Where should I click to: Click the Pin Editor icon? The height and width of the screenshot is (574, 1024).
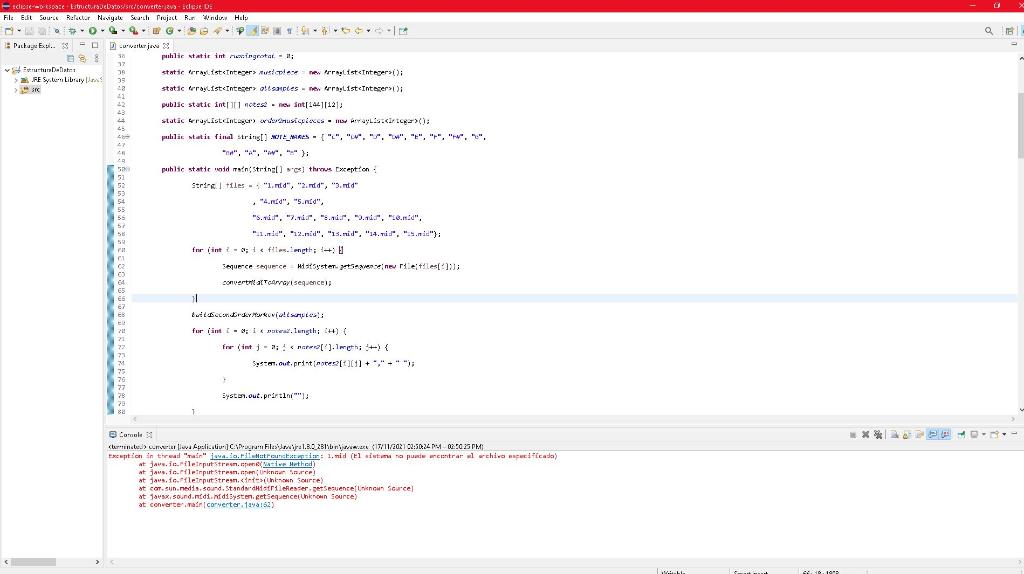tap(403, 31)
